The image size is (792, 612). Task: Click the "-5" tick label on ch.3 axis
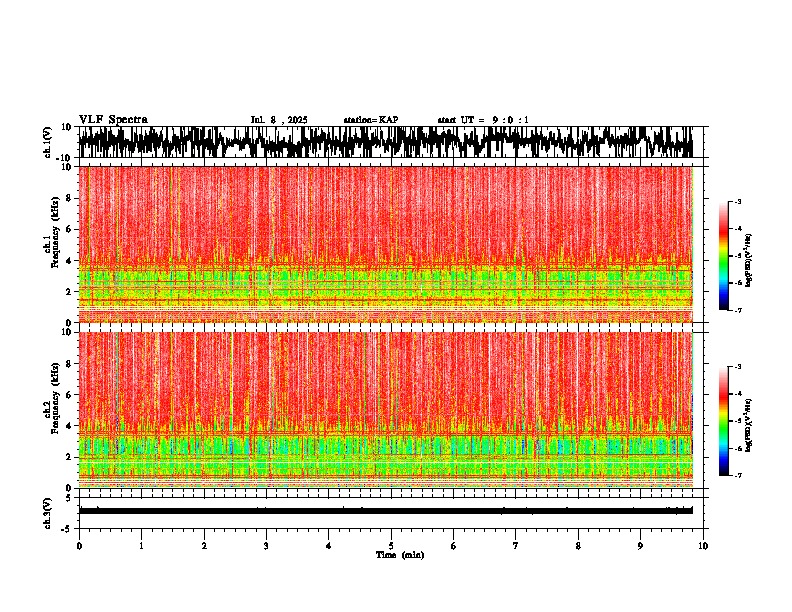point(67,529)
